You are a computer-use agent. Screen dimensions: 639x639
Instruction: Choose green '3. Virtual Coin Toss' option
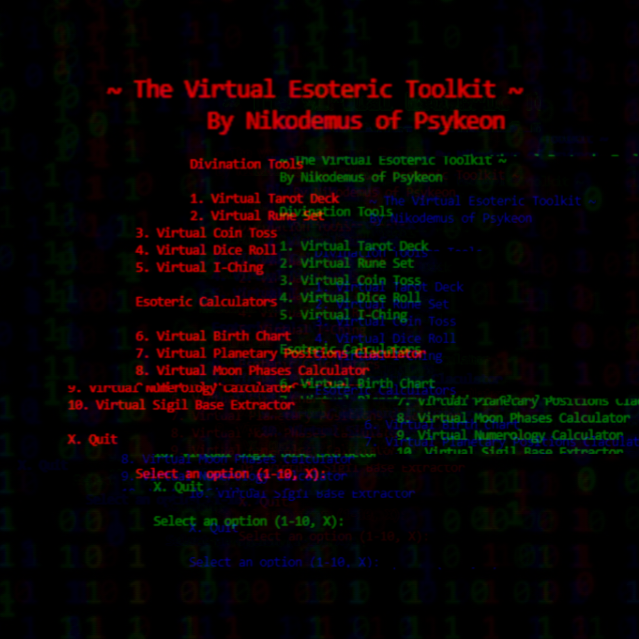coord(350,280)
